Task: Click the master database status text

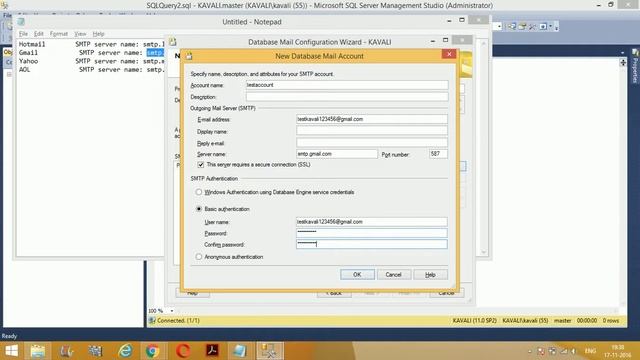Action: pyautogui.click(x=562, y=321)
